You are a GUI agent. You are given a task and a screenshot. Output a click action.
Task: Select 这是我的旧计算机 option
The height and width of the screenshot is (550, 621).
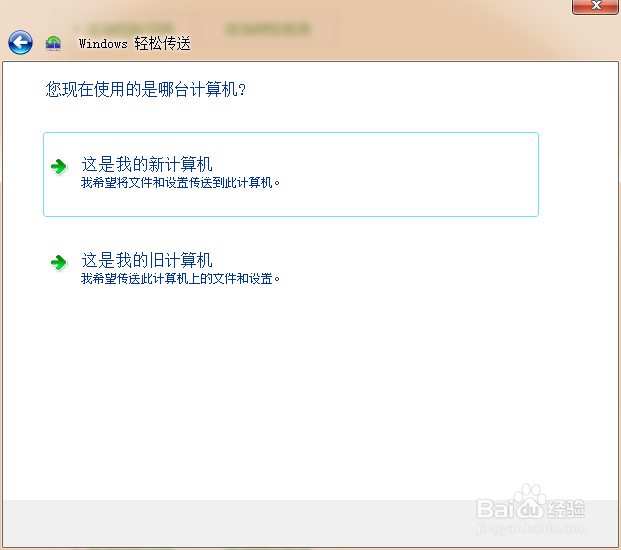pyautogui.click(x=291, y=268)
